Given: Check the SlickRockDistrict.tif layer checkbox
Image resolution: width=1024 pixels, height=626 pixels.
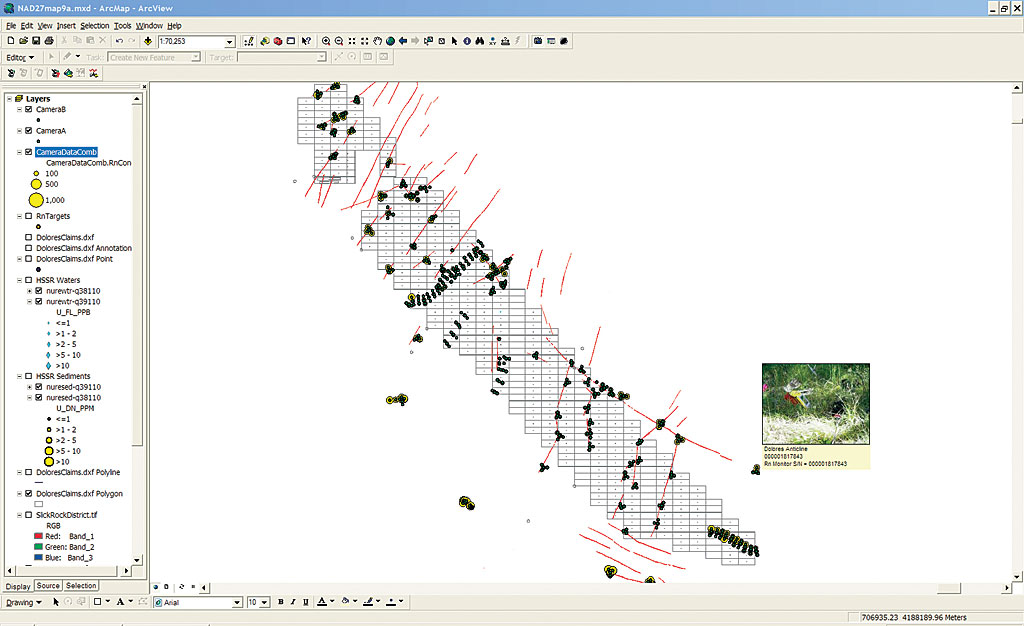Looking at the screenshot, I should [x=29, y=515].
